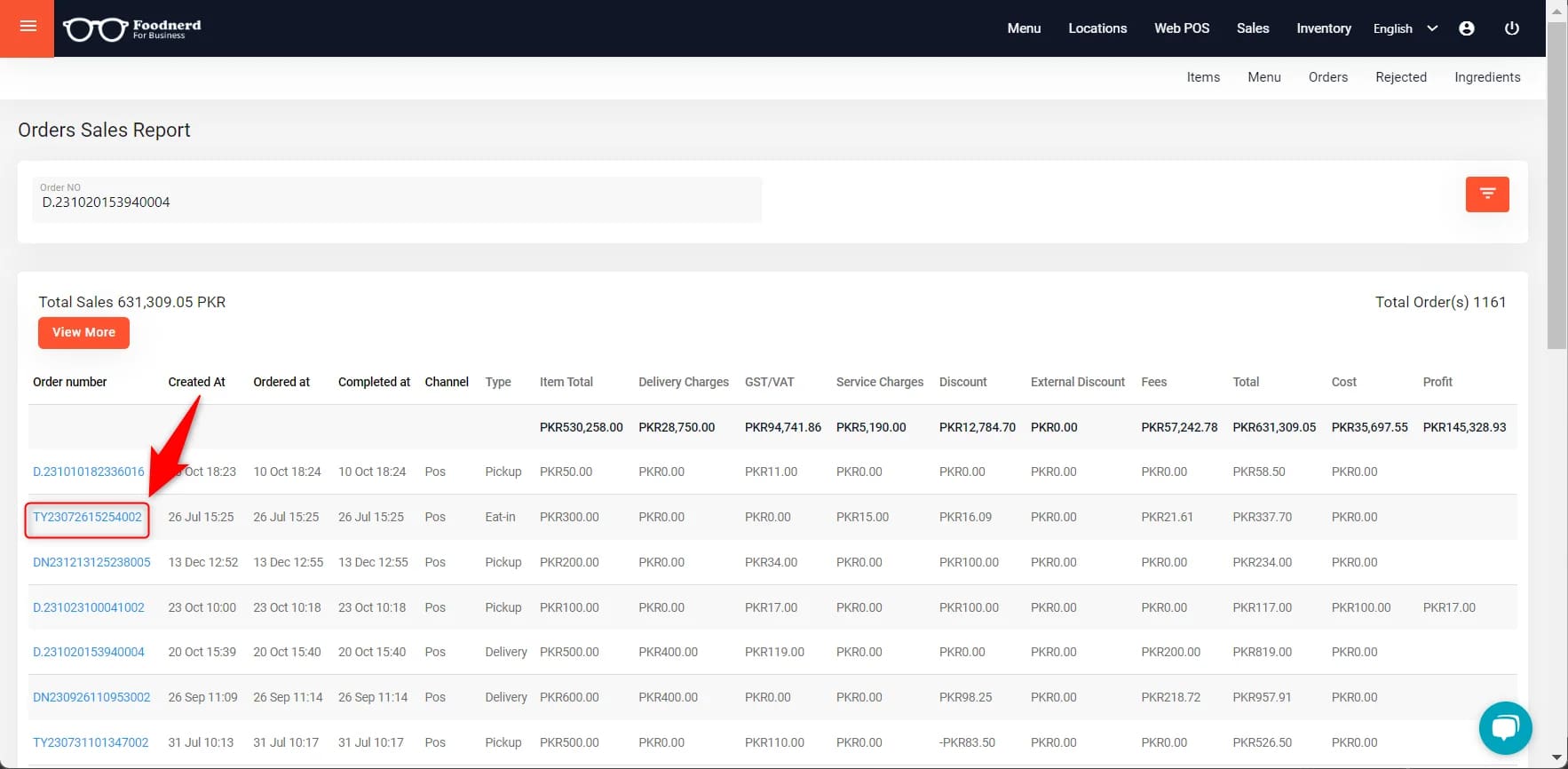The height and width of the screenshot is (769, 1568).
Task: Click the External Discount column header
Action: tap(1078, 382)
